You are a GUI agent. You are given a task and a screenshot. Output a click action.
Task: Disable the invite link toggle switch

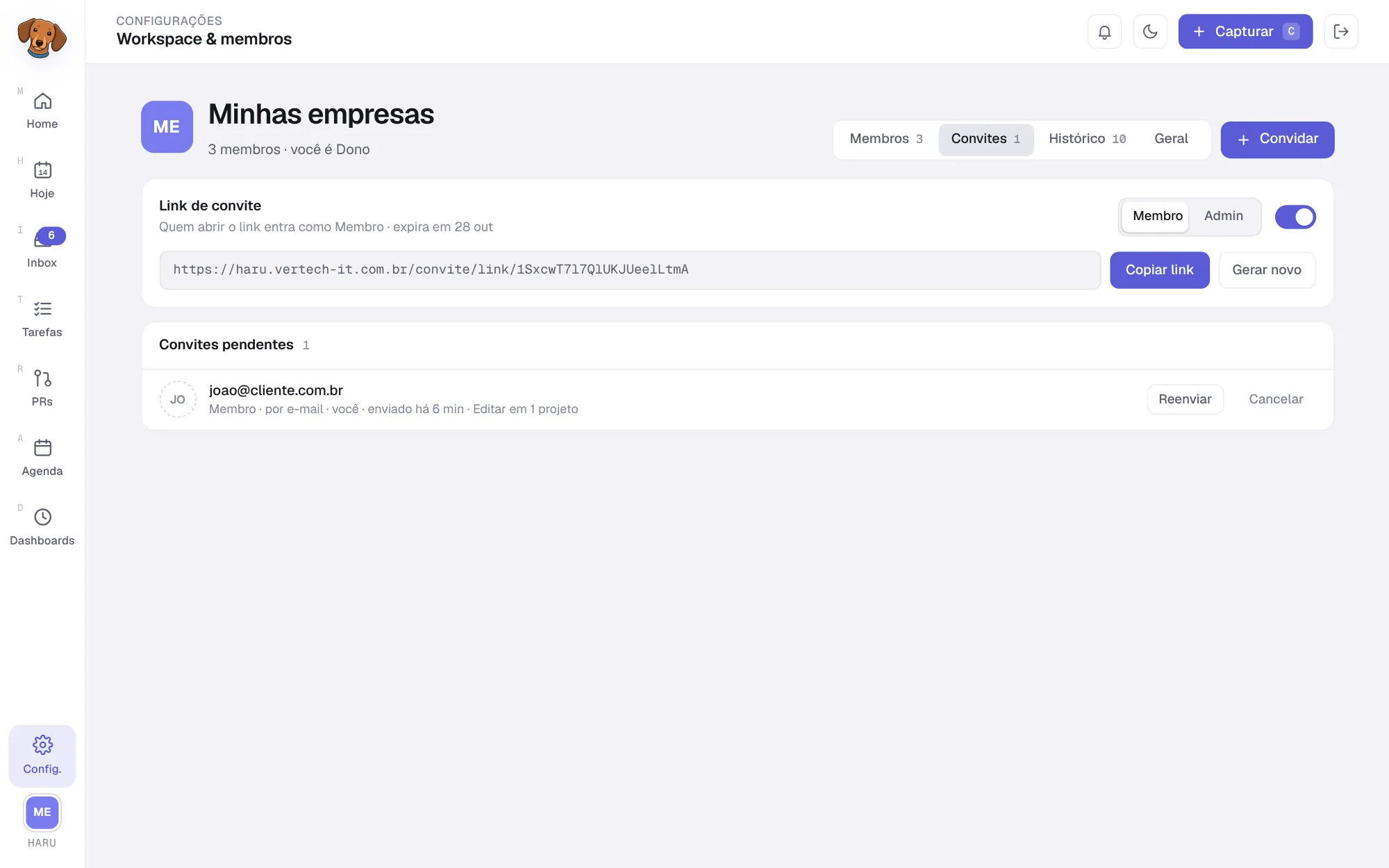coord(1295,217)
